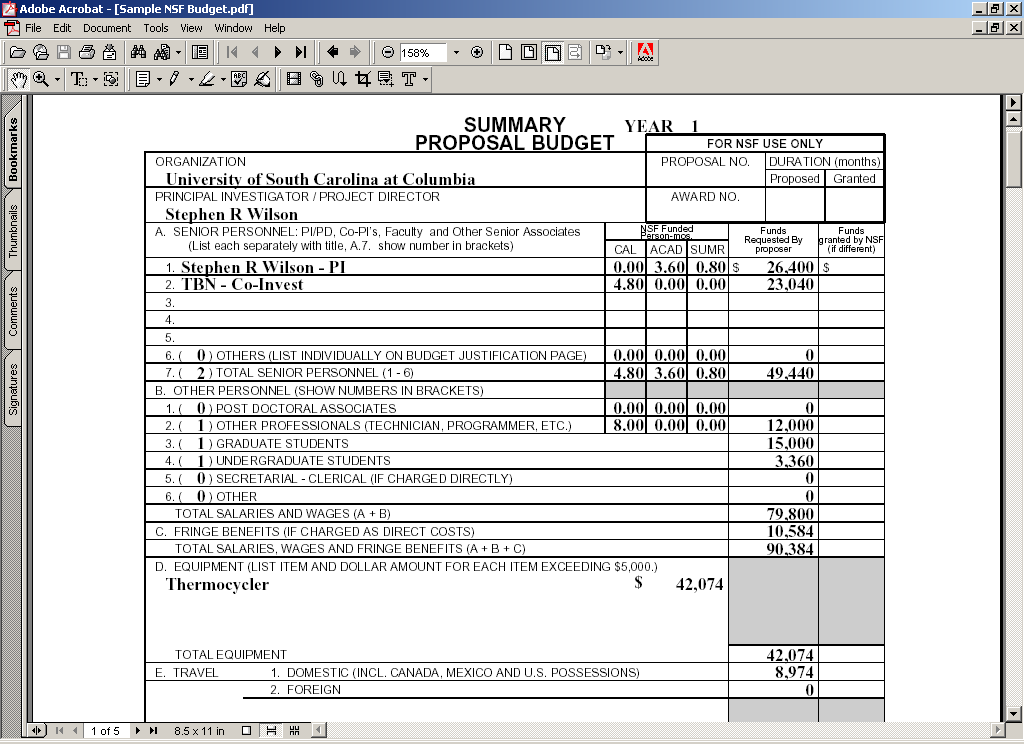Click the Go to Previous View arrow
The height and width of the screenshot is (744, 1024).
click(332, 52)
